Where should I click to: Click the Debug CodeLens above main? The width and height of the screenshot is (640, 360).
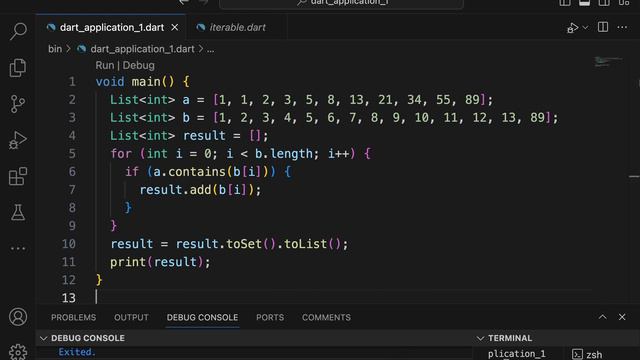point(139,65)
